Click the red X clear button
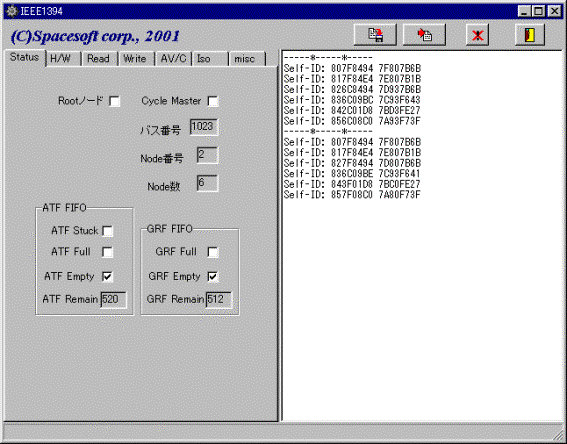The width and height of the screenshot is (567, 444). (x=477, y=35)
